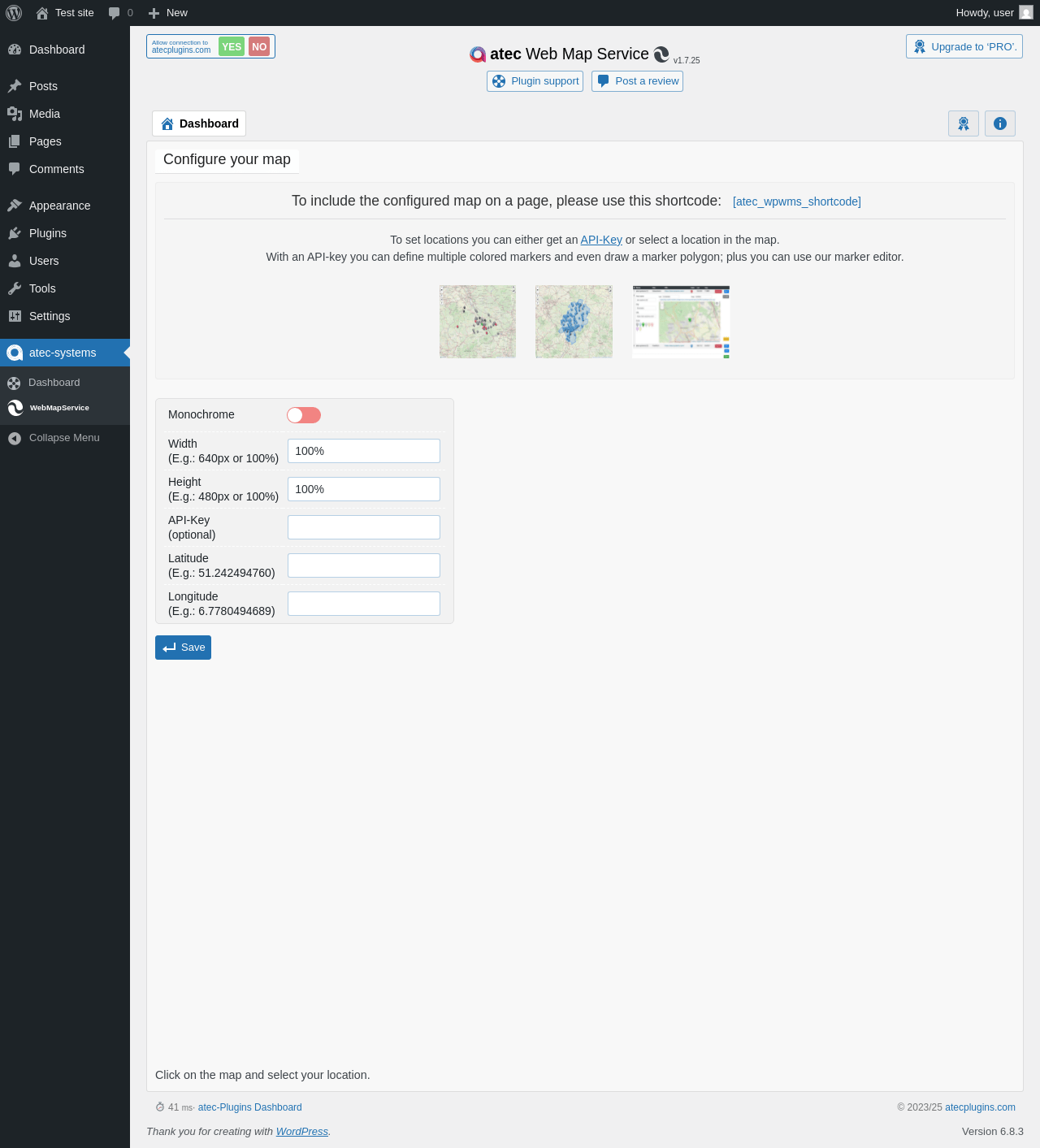This screenshot has width=1040, height=1148.
Task: Select the WebMapService submenu item
Action: click(x=65, y=408)
